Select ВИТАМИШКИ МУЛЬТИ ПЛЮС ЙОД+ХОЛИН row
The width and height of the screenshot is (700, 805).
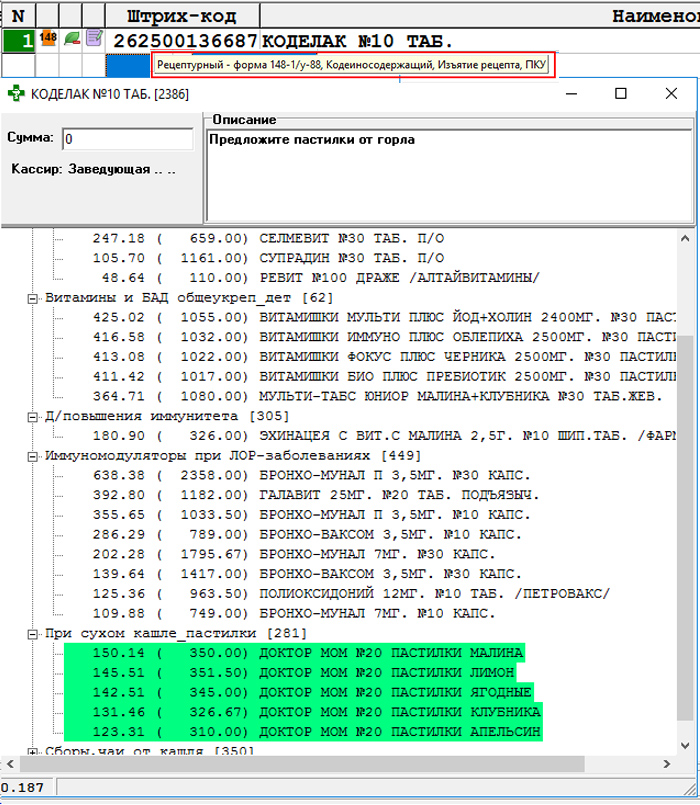[x=384, y=318]
